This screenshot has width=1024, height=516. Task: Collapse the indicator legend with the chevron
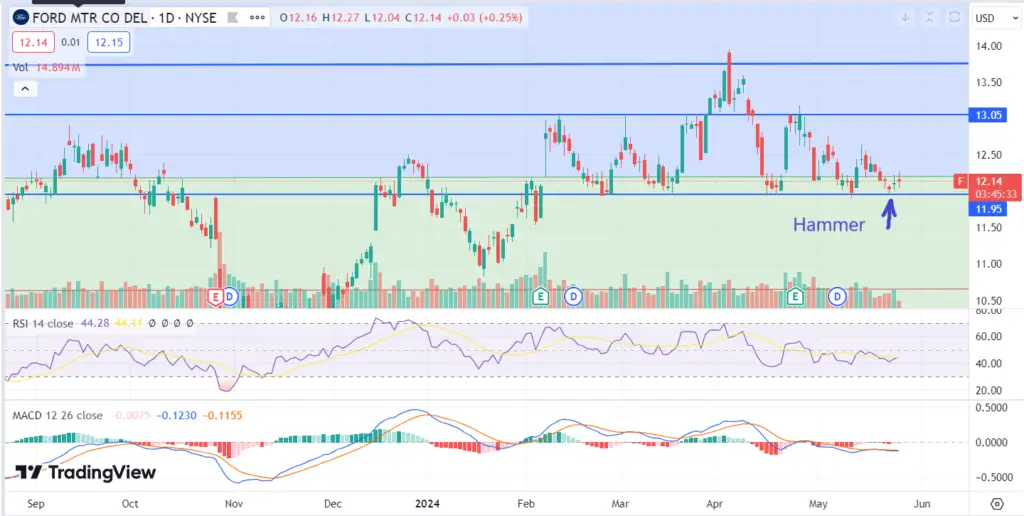click(24, 88)
